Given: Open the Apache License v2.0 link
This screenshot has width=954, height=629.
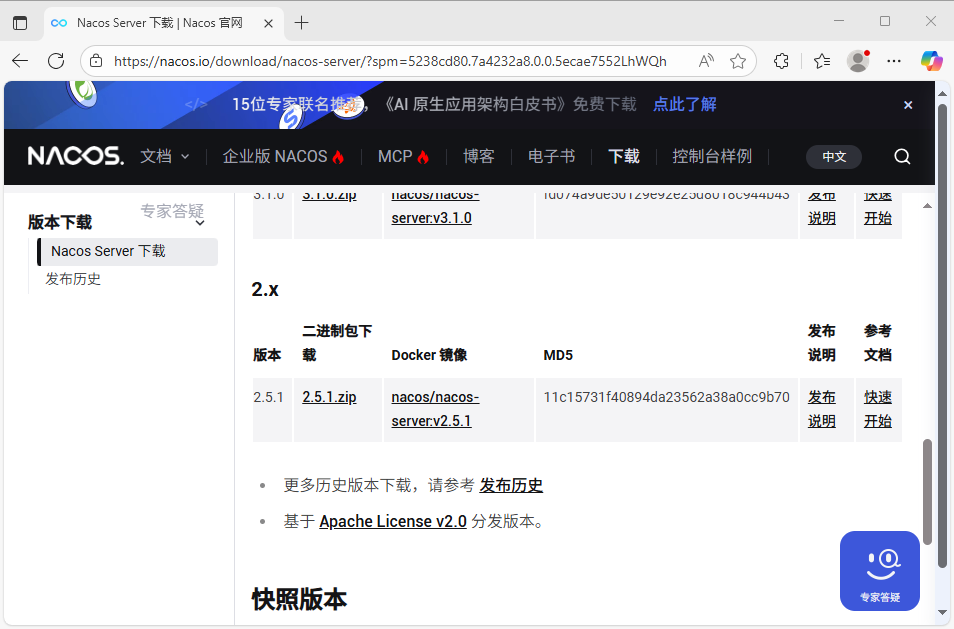Looking at the screenshot, I should pyautogui.click(x=392, y=521).
